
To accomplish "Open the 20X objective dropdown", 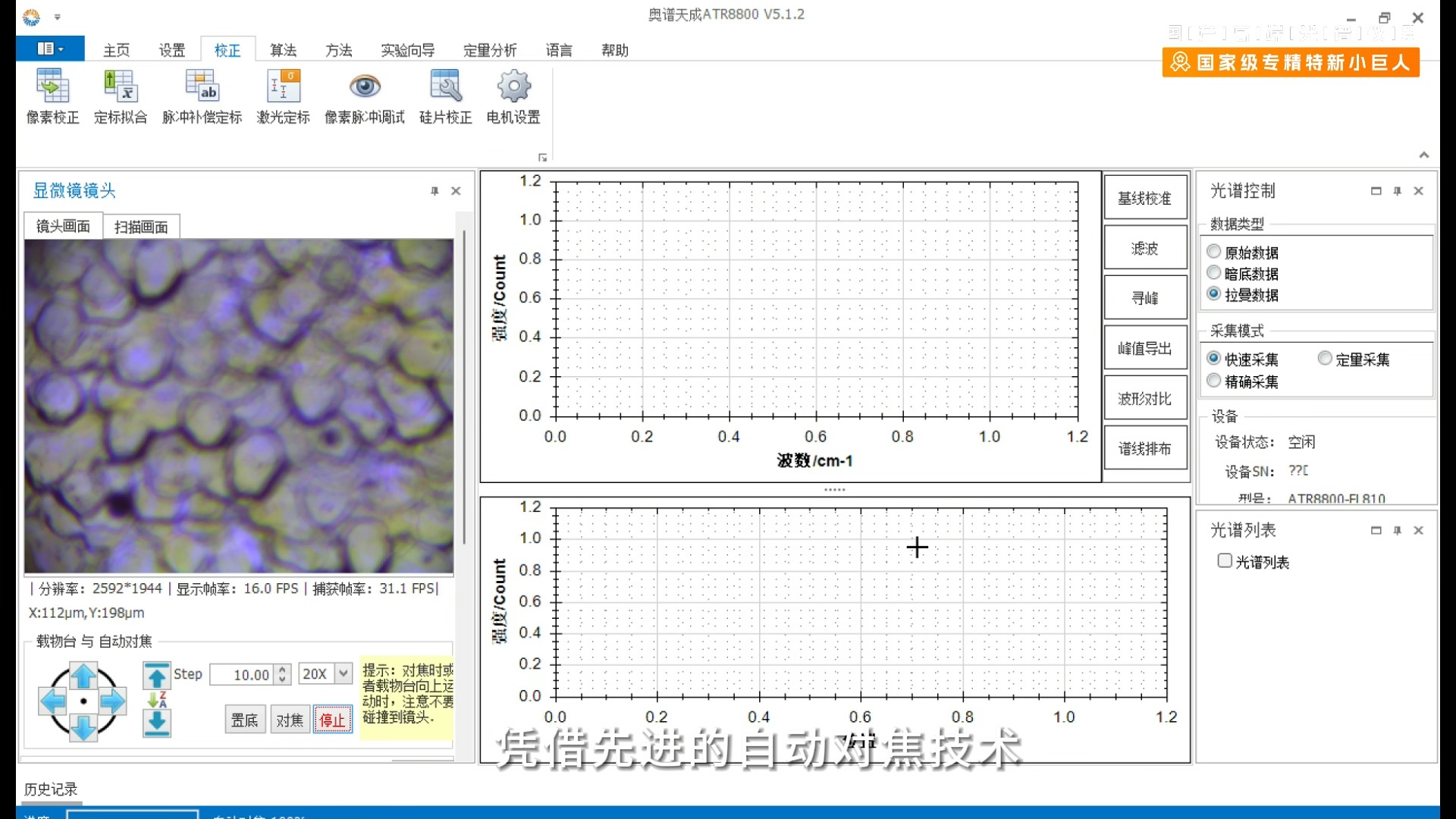I will tap(344, 673).
